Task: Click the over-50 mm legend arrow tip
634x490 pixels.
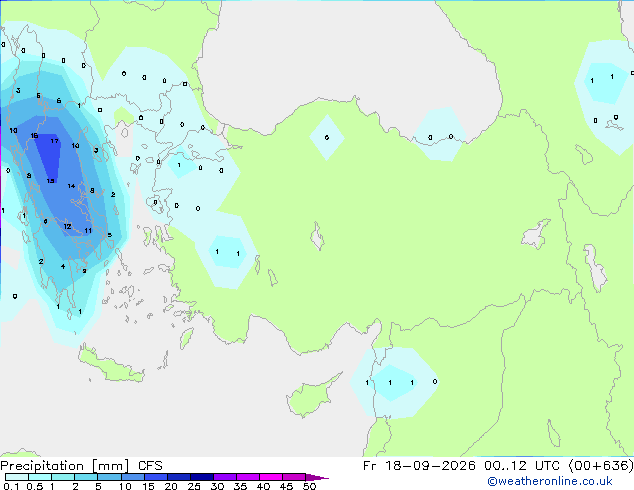Action: coord(317,477)
